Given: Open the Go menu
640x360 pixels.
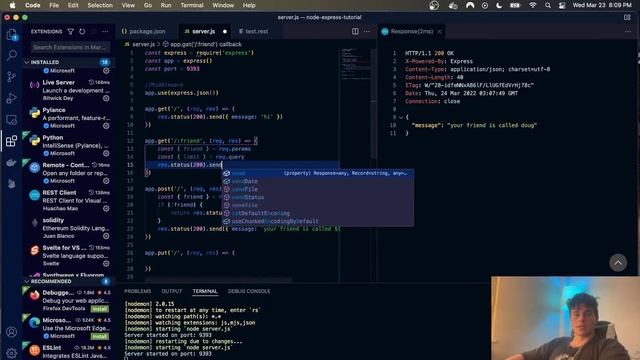Looking at the screenshot, I should [148, 5].
